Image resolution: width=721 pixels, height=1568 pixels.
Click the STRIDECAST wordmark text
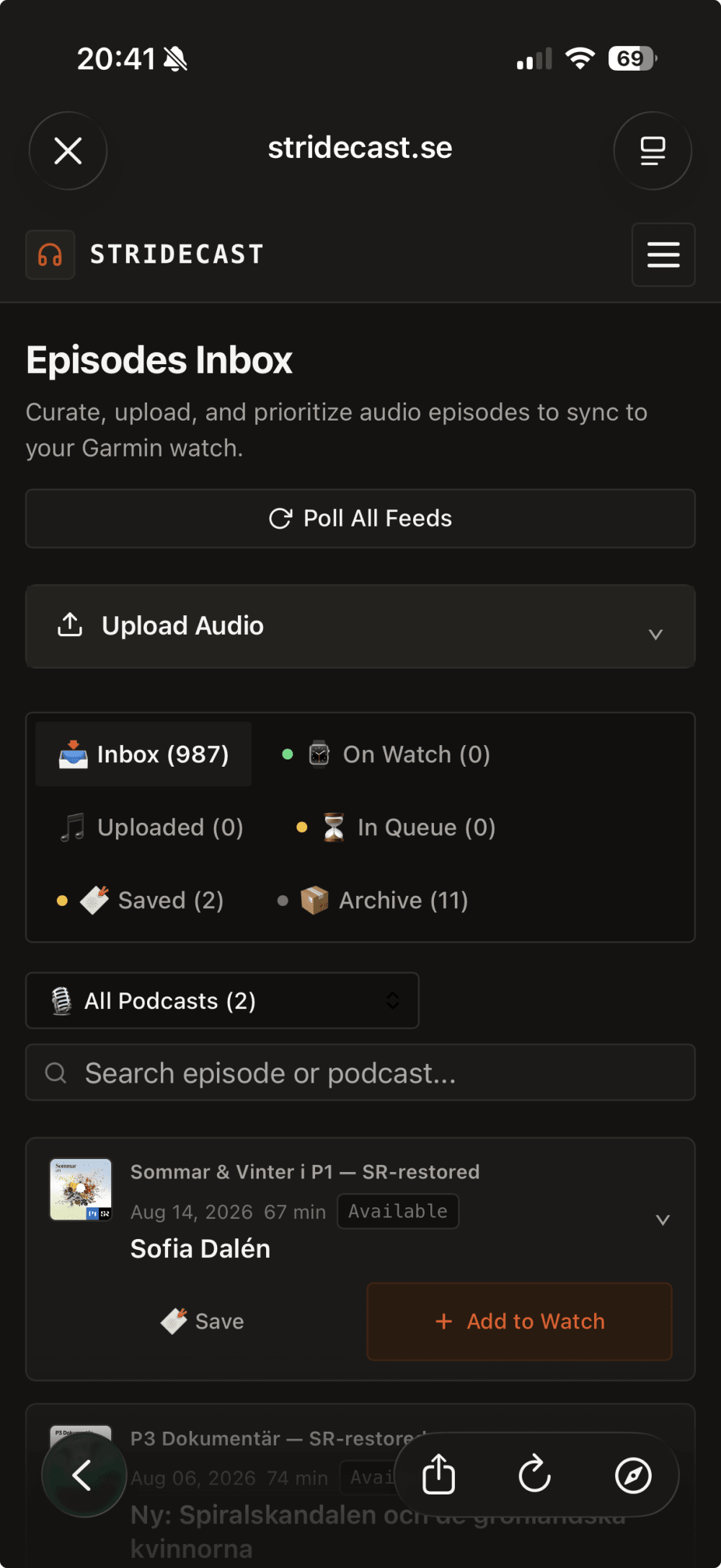coord(177,255)
